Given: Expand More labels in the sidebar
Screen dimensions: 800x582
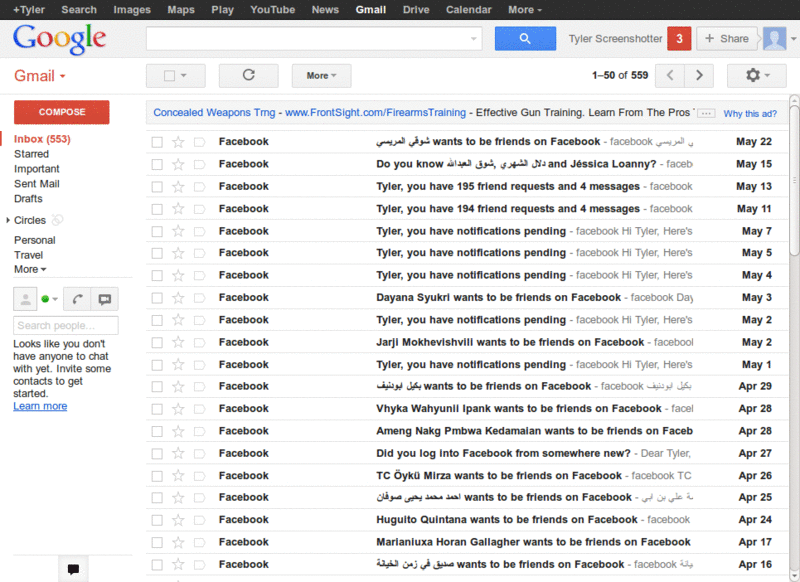Looking at the screenshot, I should pos(30,269).
